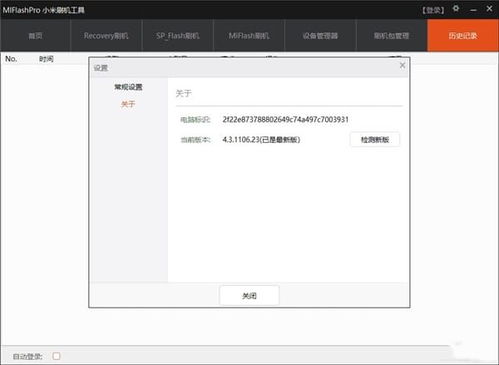The image size is (499, 365).
Task: Open 常规设置 in settings sidebar
Action: click(x=128, y=87)
